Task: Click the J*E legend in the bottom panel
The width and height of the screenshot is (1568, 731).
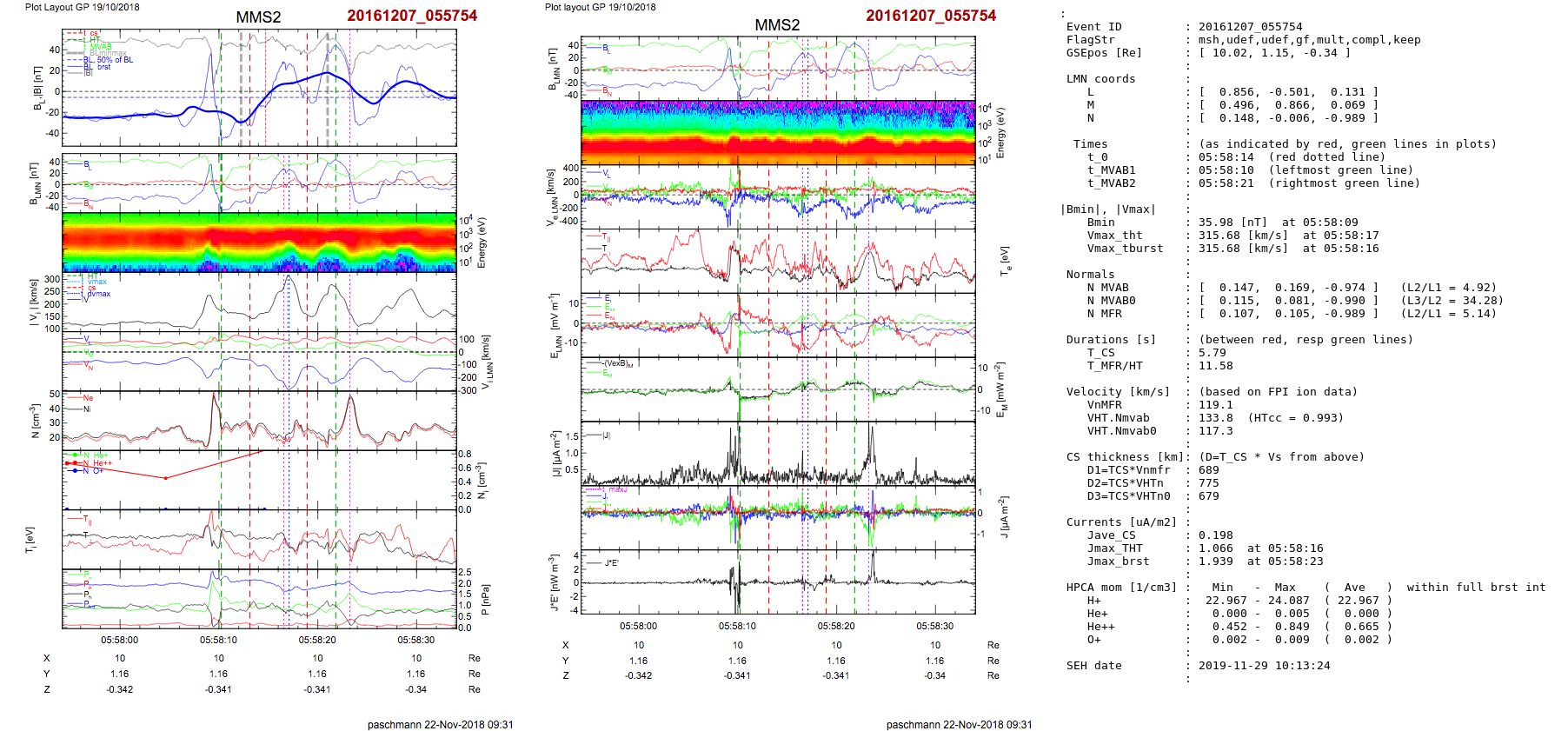Action: (x=611, y=563)
